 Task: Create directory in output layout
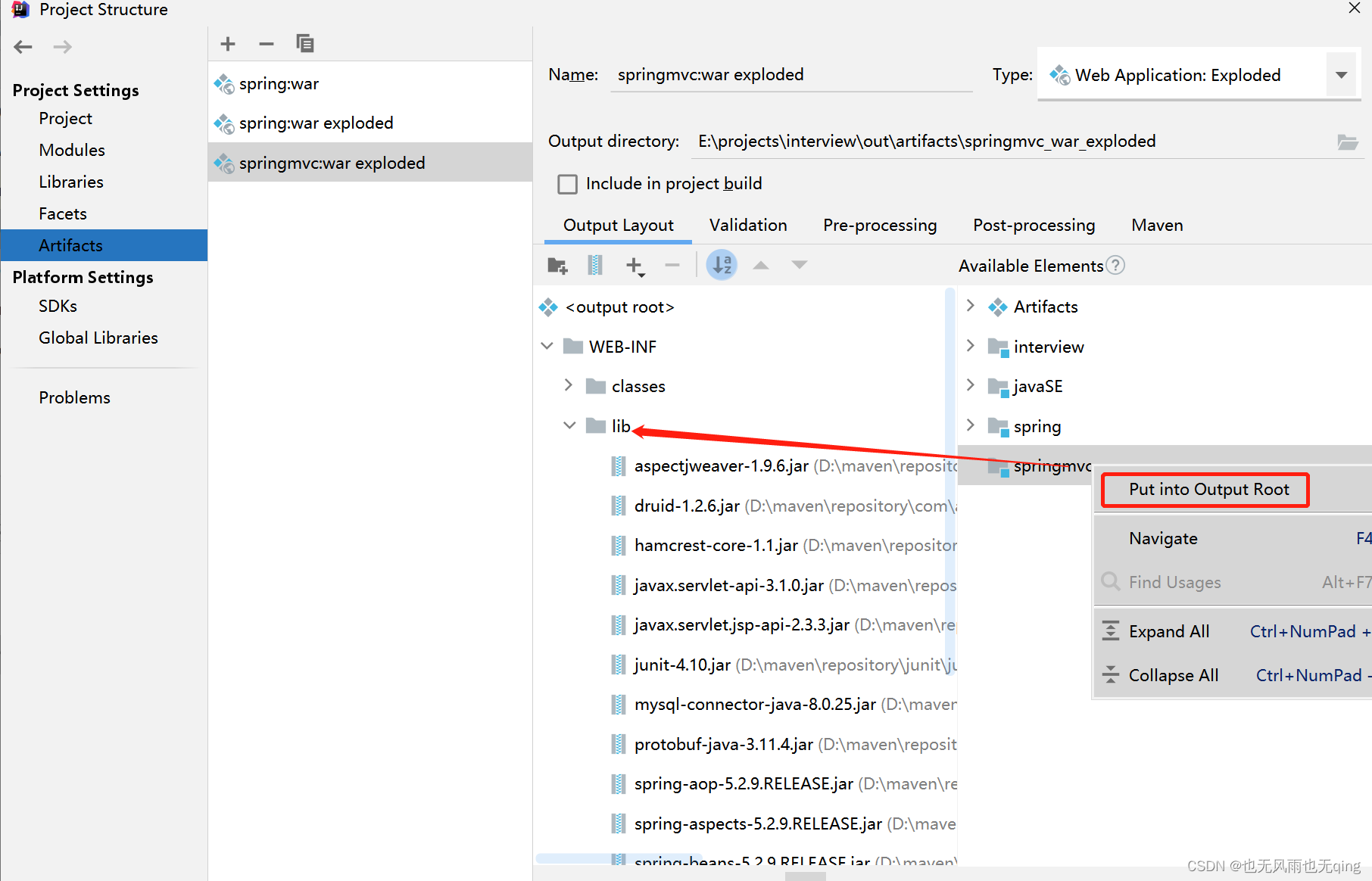coord(558,266)
